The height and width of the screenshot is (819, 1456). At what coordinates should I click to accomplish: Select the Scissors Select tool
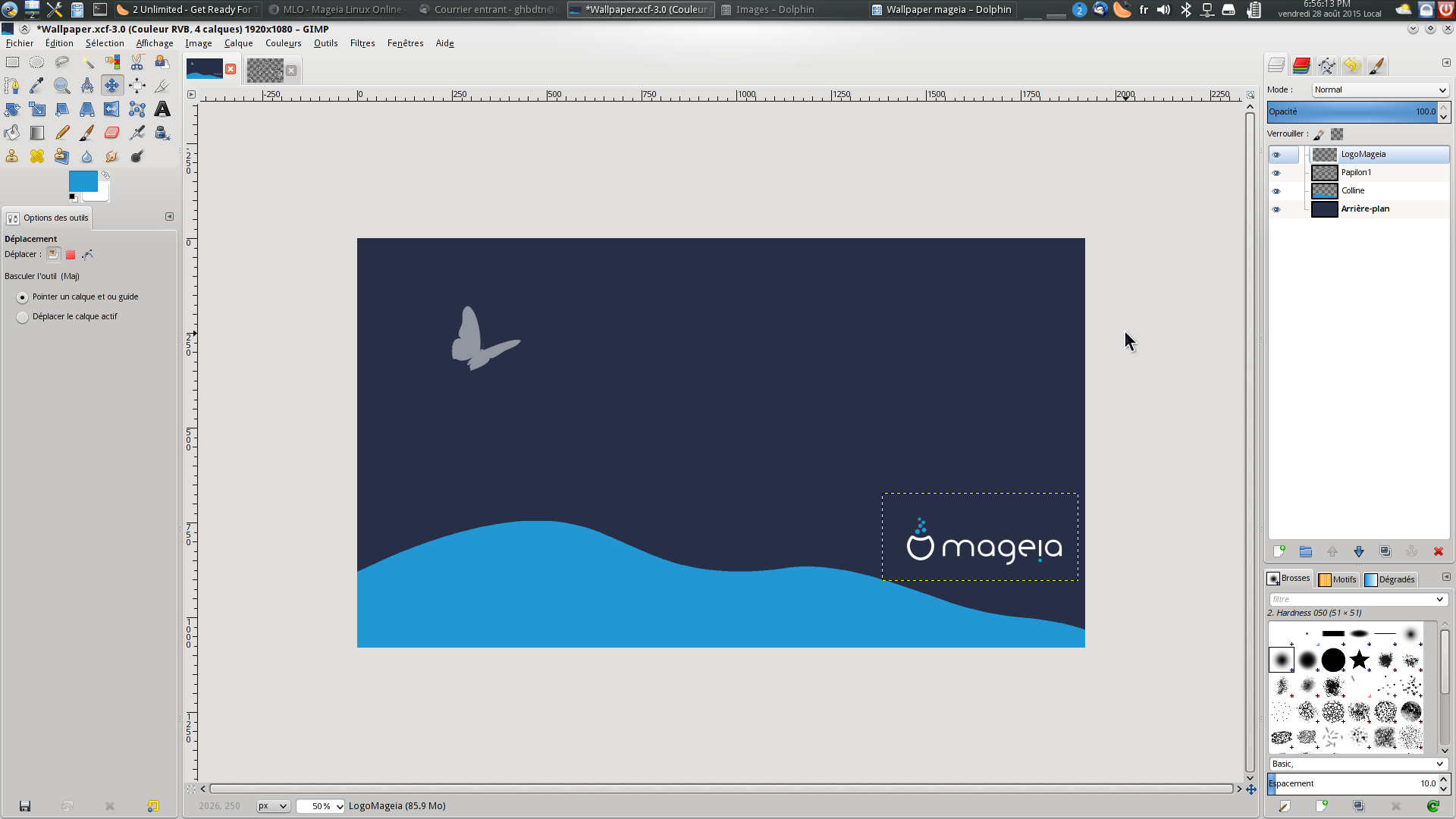click(x=137, y=62)
